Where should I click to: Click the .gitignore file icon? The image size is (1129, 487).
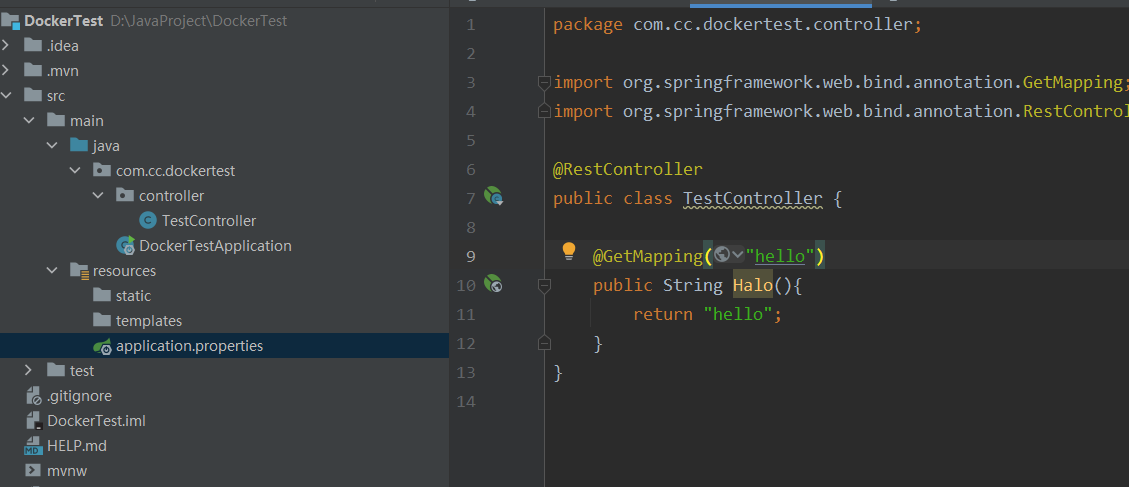pos(34,396)
